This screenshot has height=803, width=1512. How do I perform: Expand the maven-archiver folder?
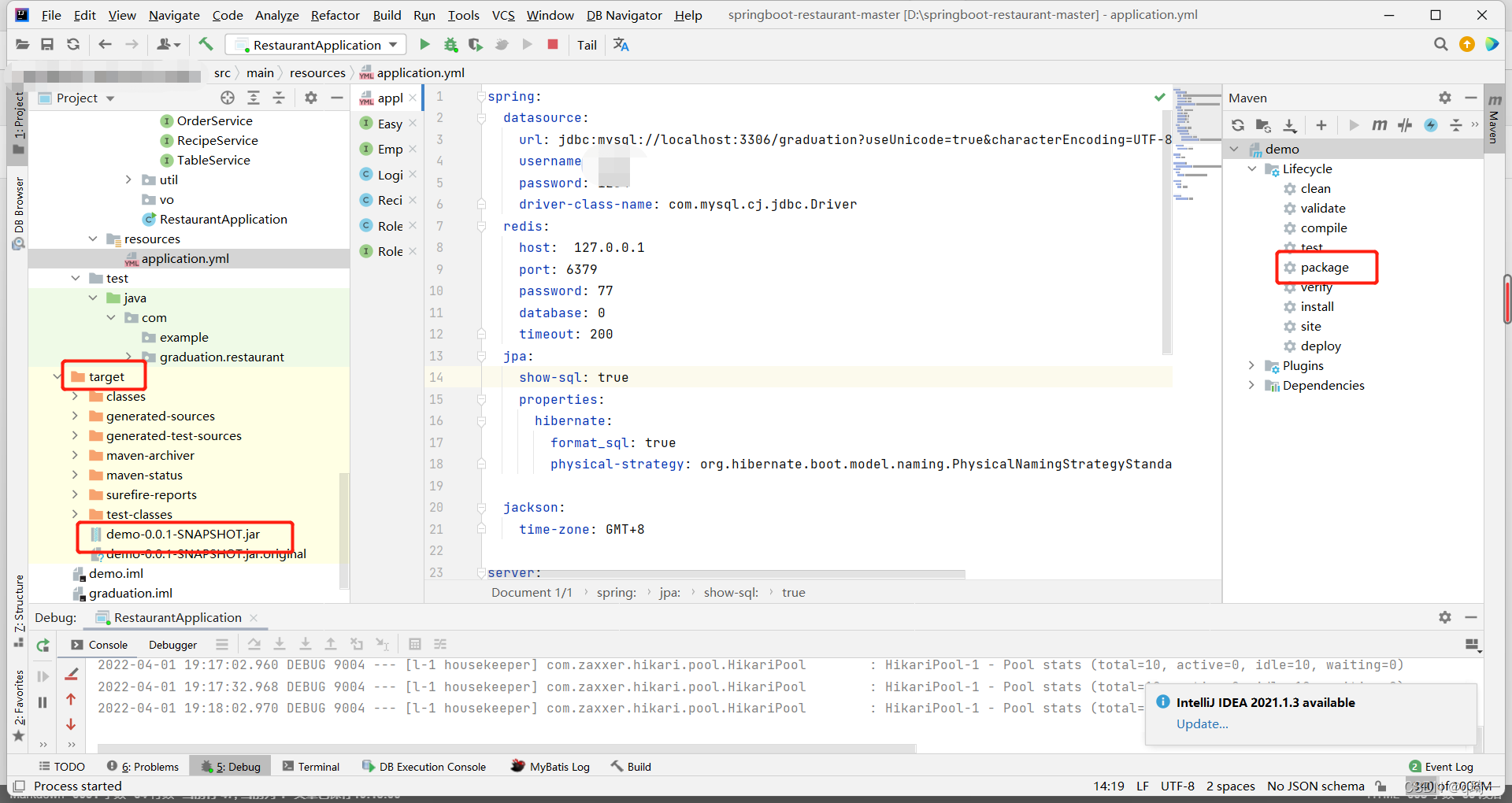click(x=75, y=456)
